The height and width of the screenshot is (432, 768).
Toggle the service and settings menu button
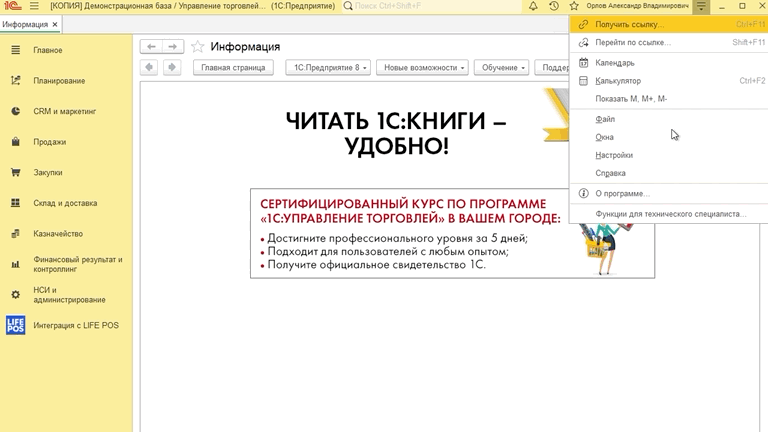click(701, 6)
